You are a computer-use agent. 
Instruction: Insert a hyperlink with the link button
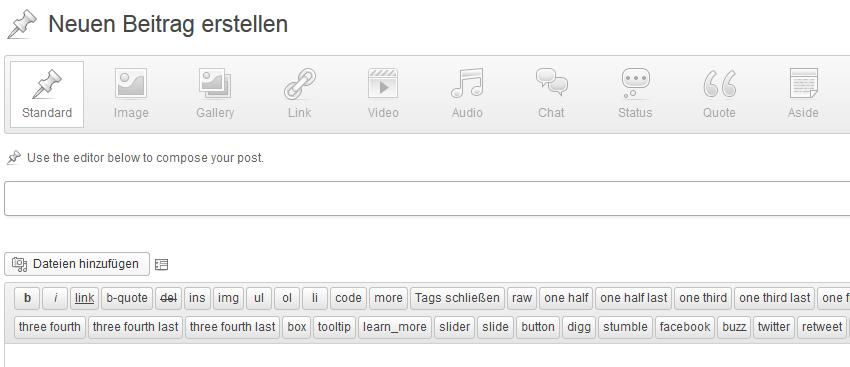[x=84, y=298]
